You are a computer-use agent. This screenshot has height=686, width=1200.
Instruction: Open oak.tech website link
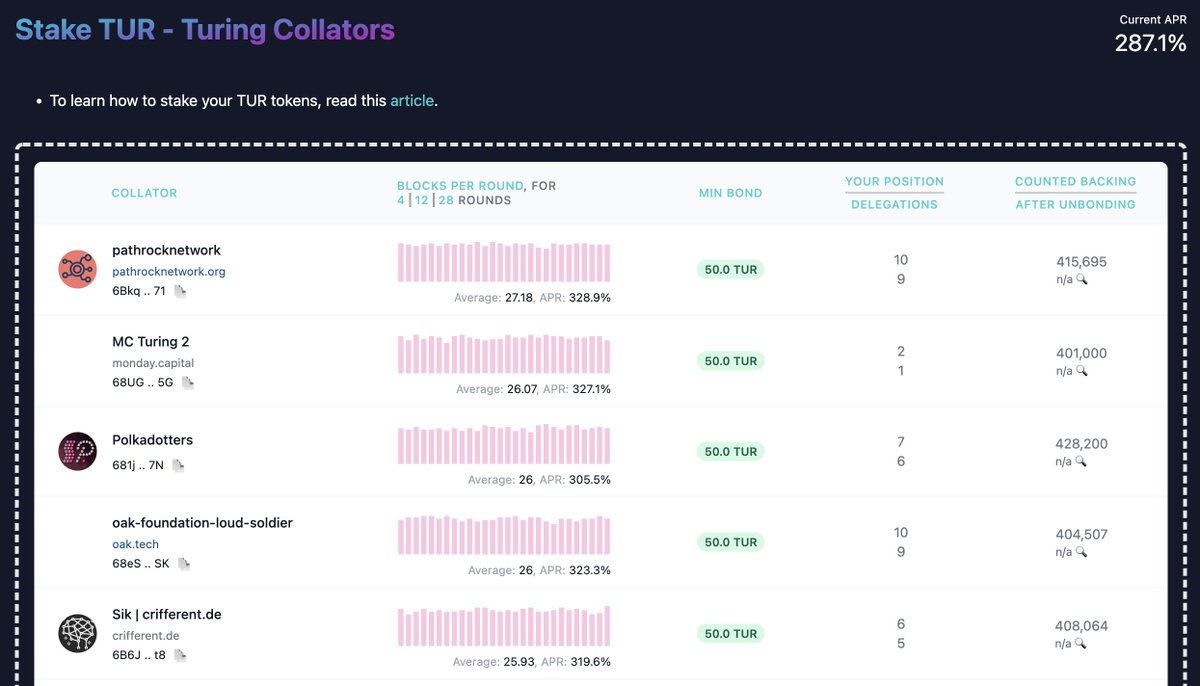coord(135,544)
